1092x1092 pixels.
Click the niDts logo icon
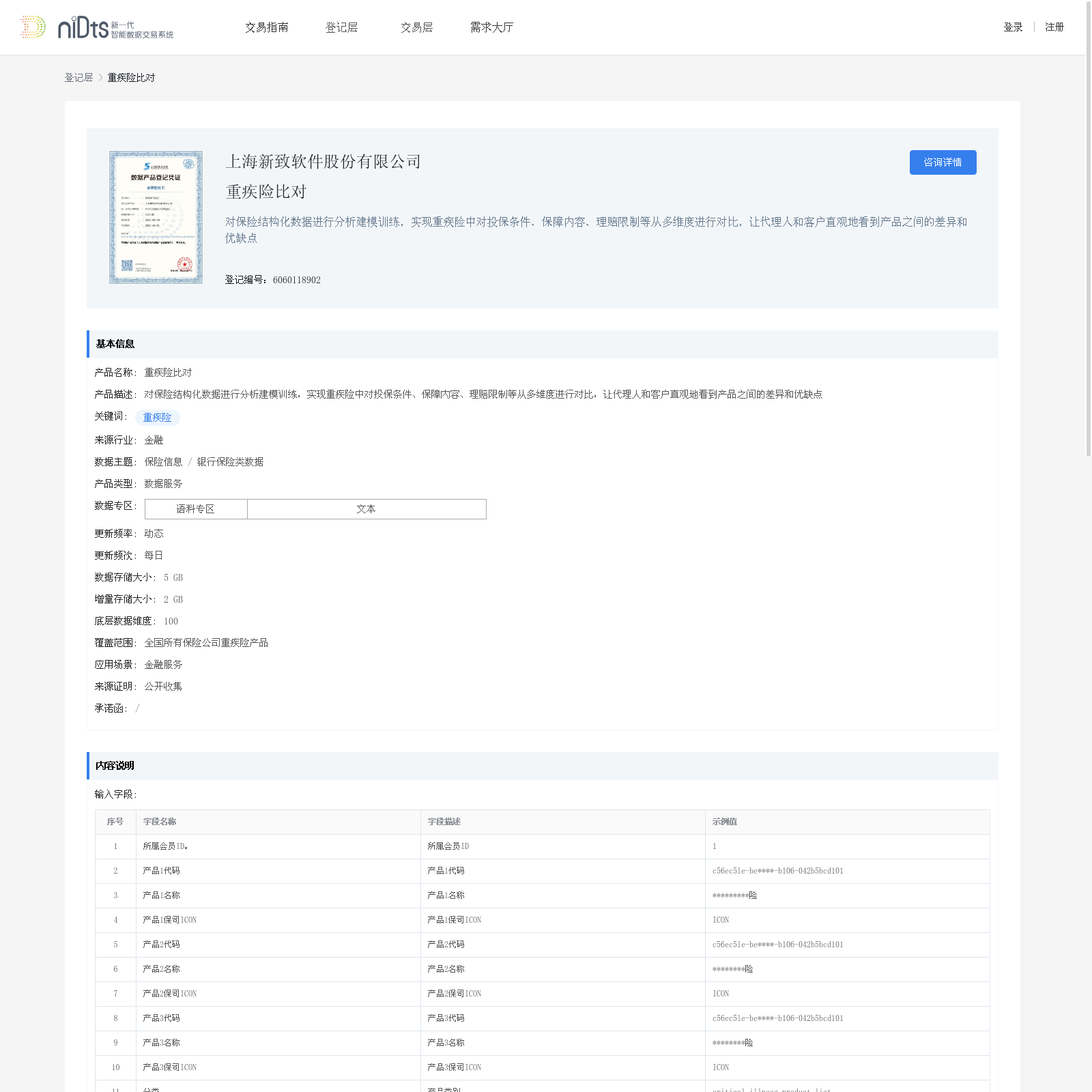[33, 27]
